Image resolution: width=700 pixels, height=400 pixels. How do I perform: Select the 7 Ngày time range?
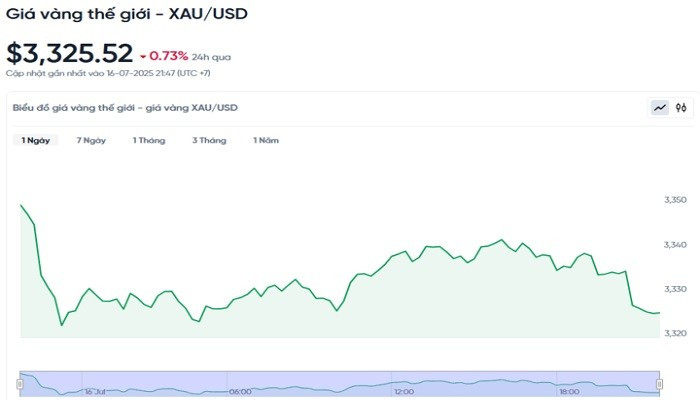pos(91,141)
